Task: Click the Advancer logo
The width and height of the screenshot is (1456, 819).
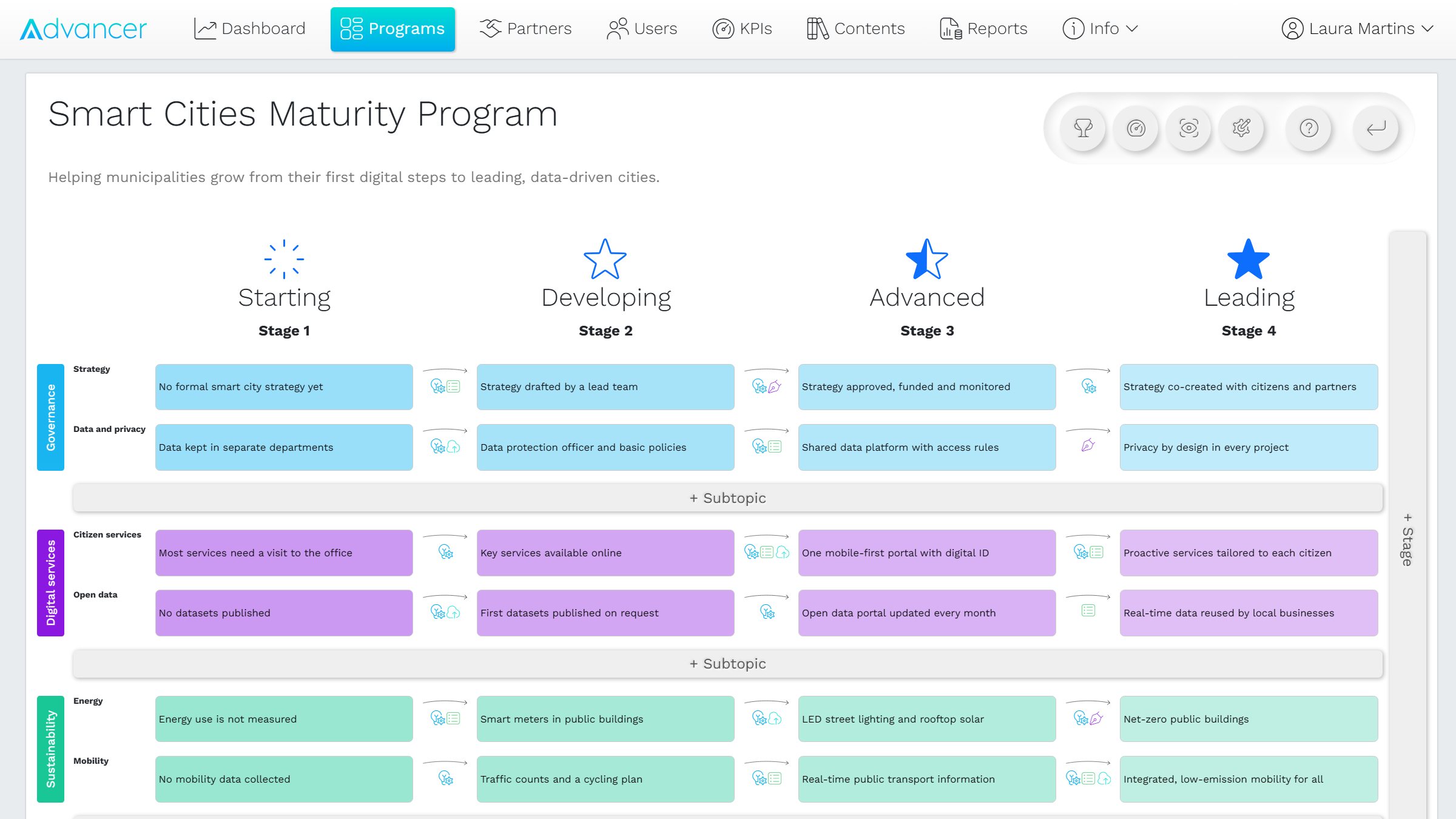Action: click(x=83, y=29)
